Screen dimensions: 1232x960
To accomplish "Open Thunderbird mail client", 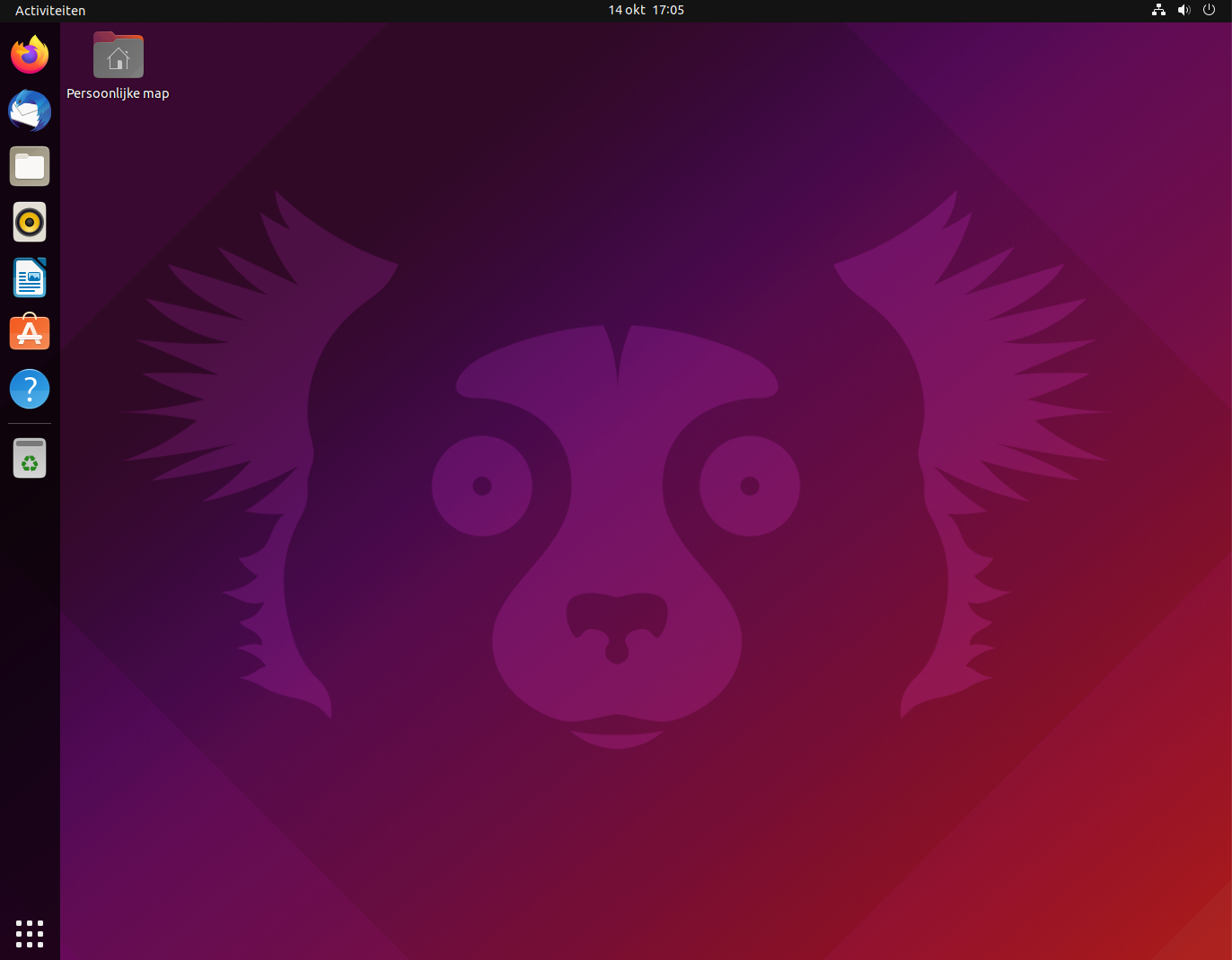I will click(30, 110).
